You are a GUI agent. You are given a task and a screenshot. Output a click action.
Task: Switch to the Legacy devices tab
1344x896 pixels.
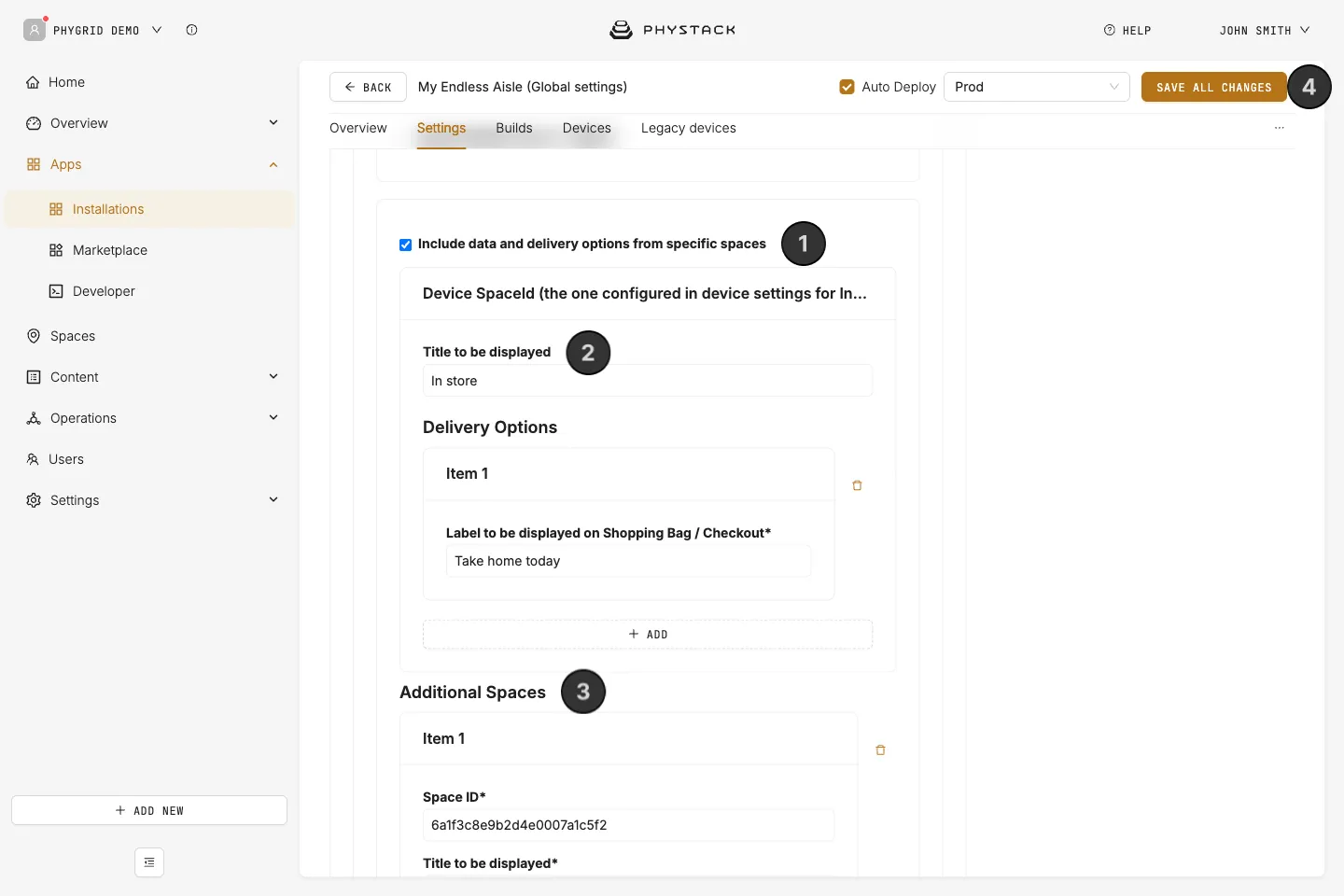click(689, 128)
